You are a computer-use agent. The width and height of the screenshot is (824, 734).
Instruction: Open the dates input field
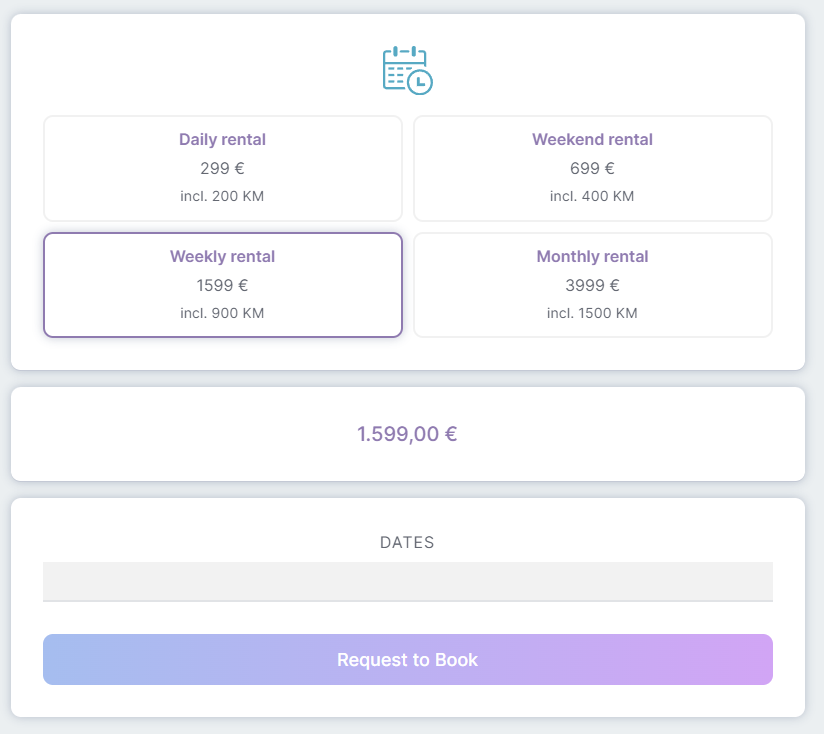408,582
